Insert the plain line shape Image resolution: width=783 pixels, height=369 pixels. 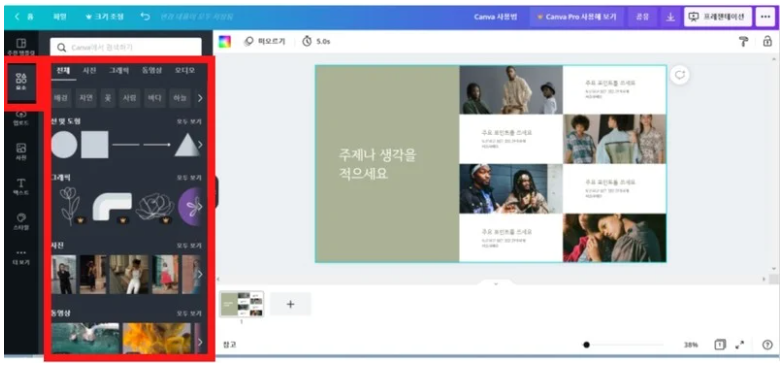pos(126,145)
